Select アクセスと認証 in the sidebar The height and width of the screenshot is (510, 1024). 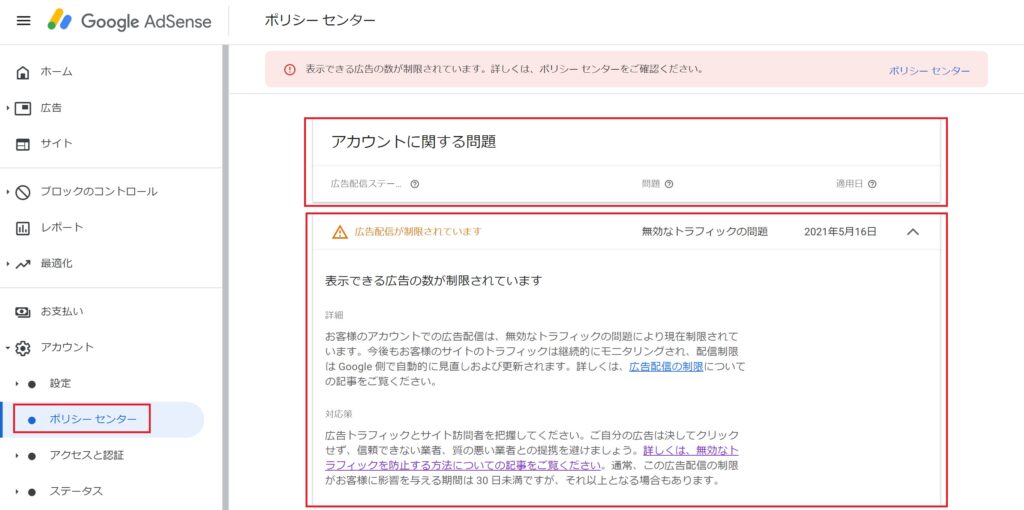tap(87, 455)
